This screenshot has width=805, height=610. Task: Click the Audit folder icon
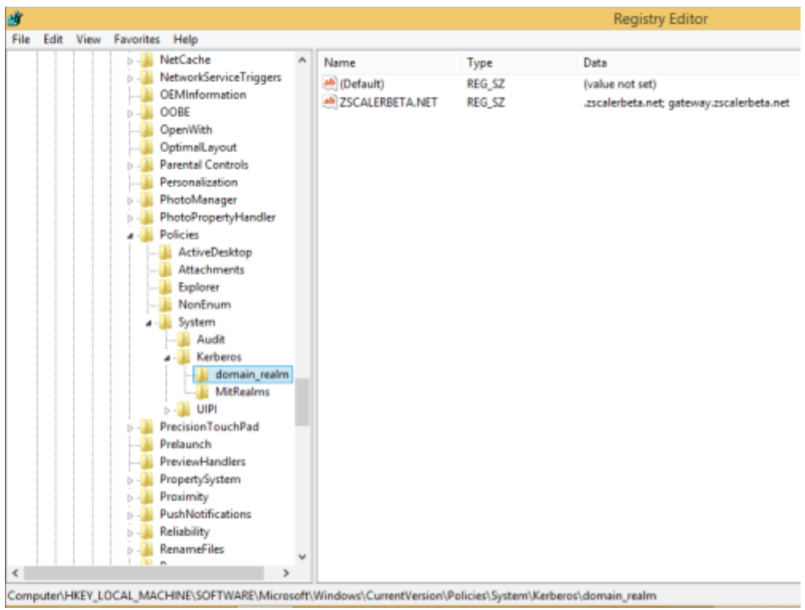(x=184, y=340)
